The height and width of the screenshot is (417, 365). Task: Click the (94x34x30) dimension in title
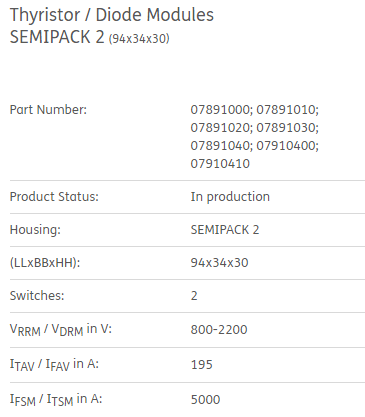[x=139, y=39]
